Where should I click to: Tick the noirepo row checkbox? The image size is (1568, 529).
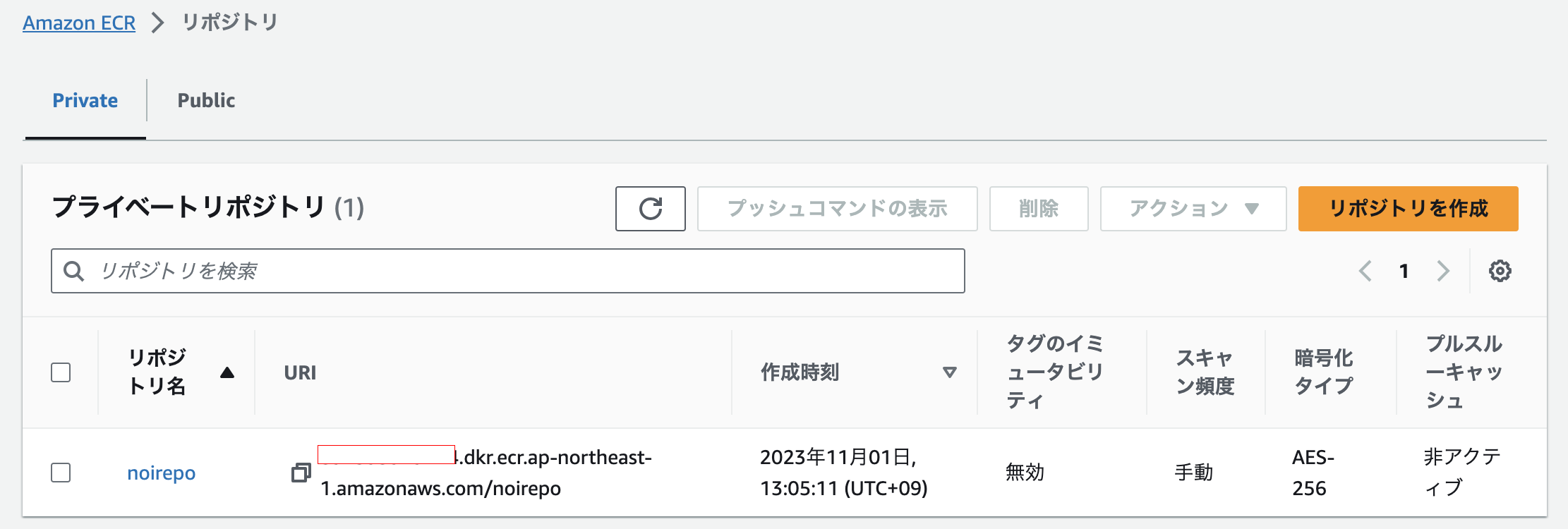(61, 473)
